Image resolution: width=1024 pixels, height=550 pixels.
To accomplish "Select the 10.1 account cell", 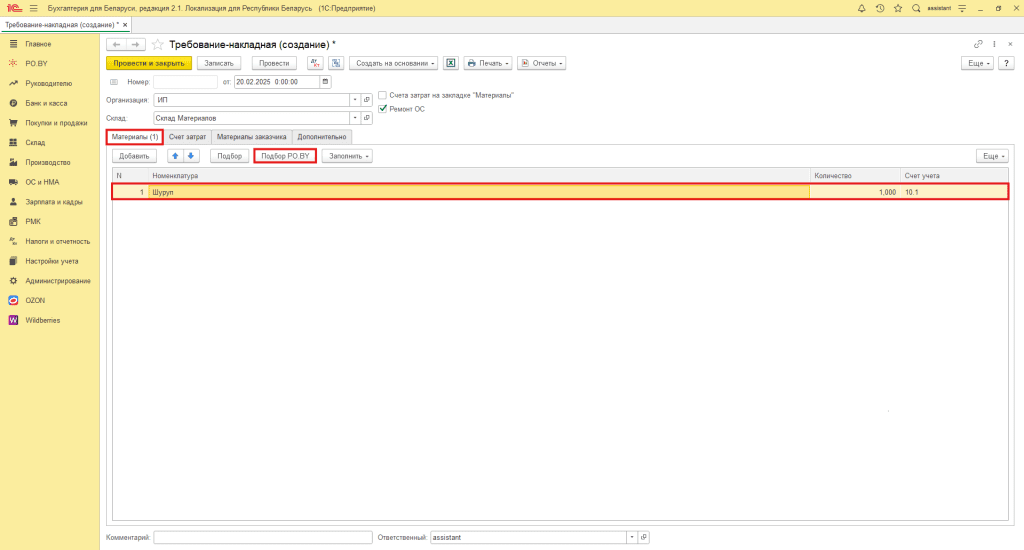I will [x=955, y=192].
